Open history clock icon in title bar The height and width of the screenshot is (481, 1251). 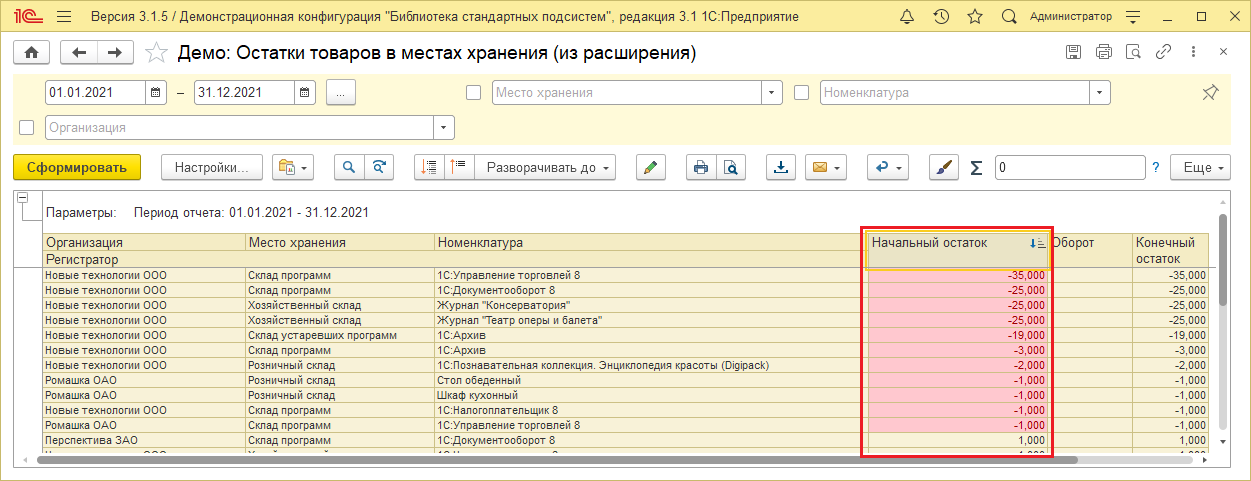941,17
